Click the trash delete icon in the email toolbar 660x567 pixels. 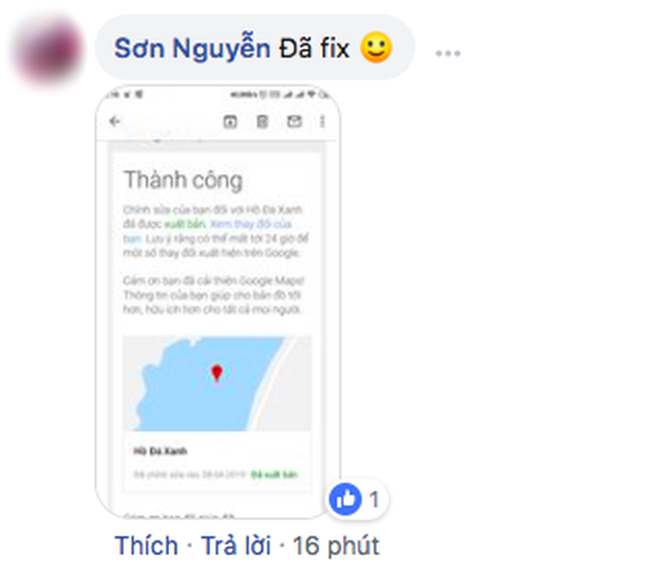point(262,122)
